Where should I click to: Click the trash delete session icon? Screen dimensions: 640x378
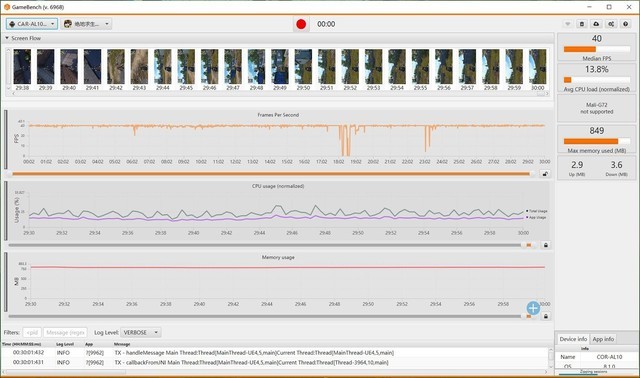[x=582, y=24]
